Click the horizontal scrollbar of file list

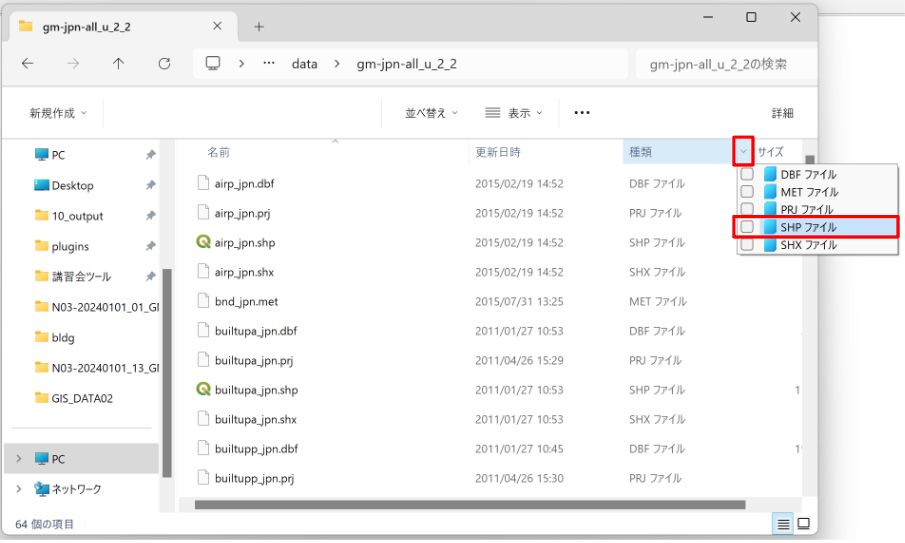click(x=470, y=504)
